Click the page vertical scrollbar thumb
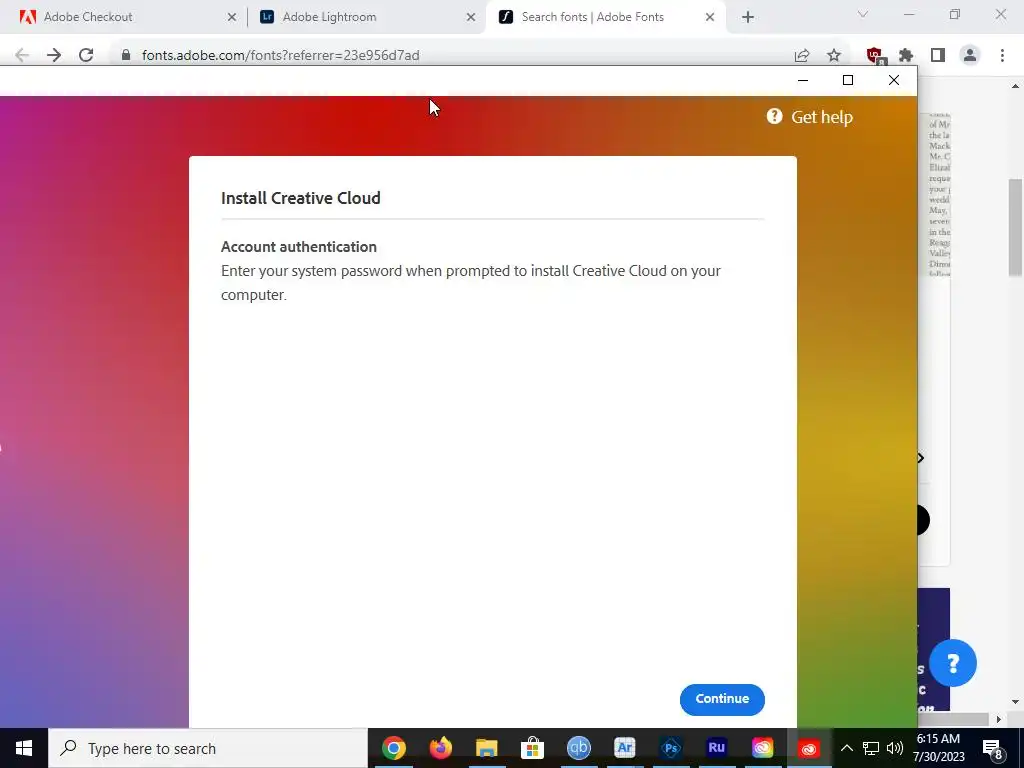This screenshot has width=1024, height=768. pos(1016,227)
